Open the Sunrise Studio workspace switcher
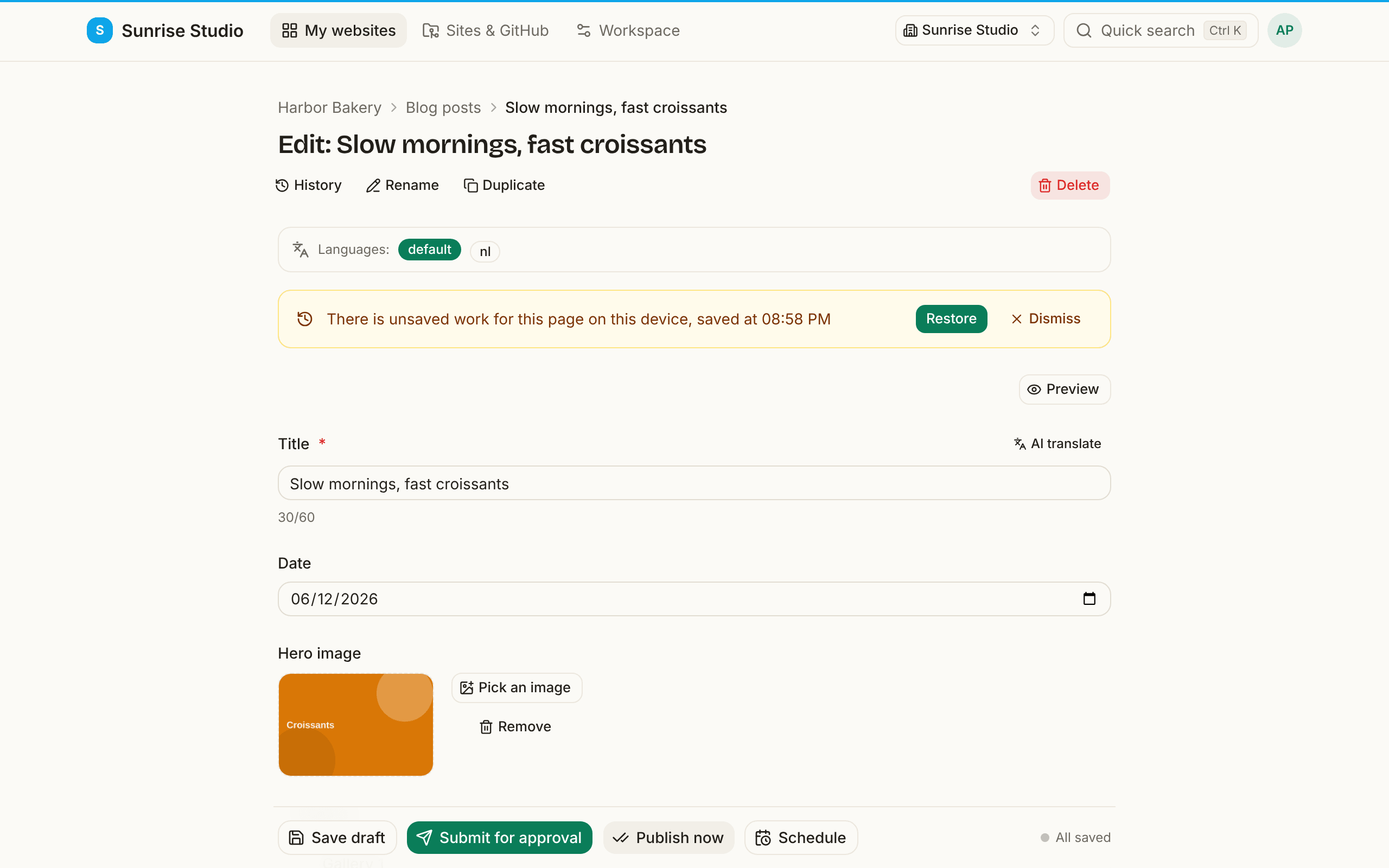 click(974, 30)
